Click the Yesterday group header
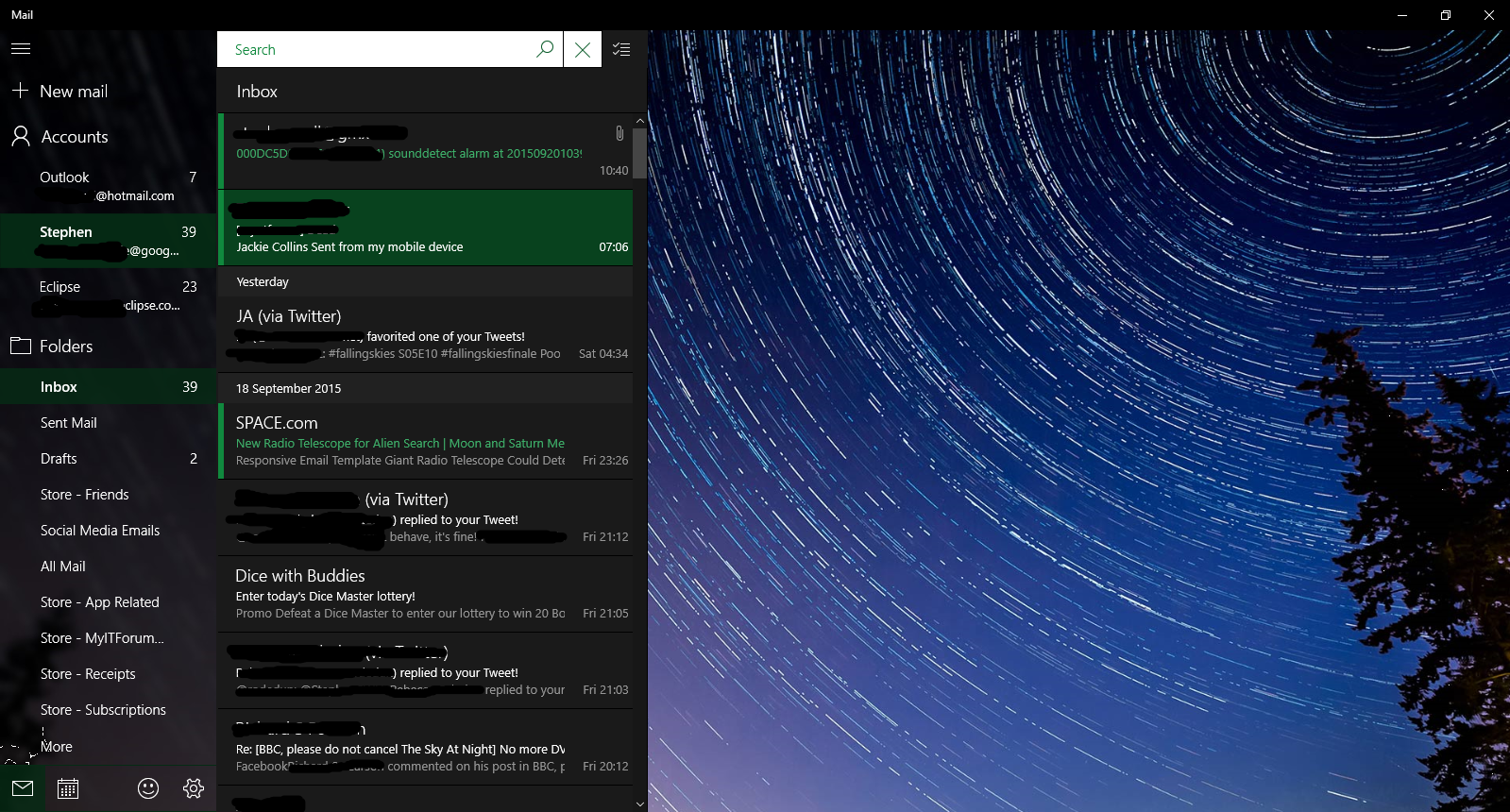 click(425, 281)
